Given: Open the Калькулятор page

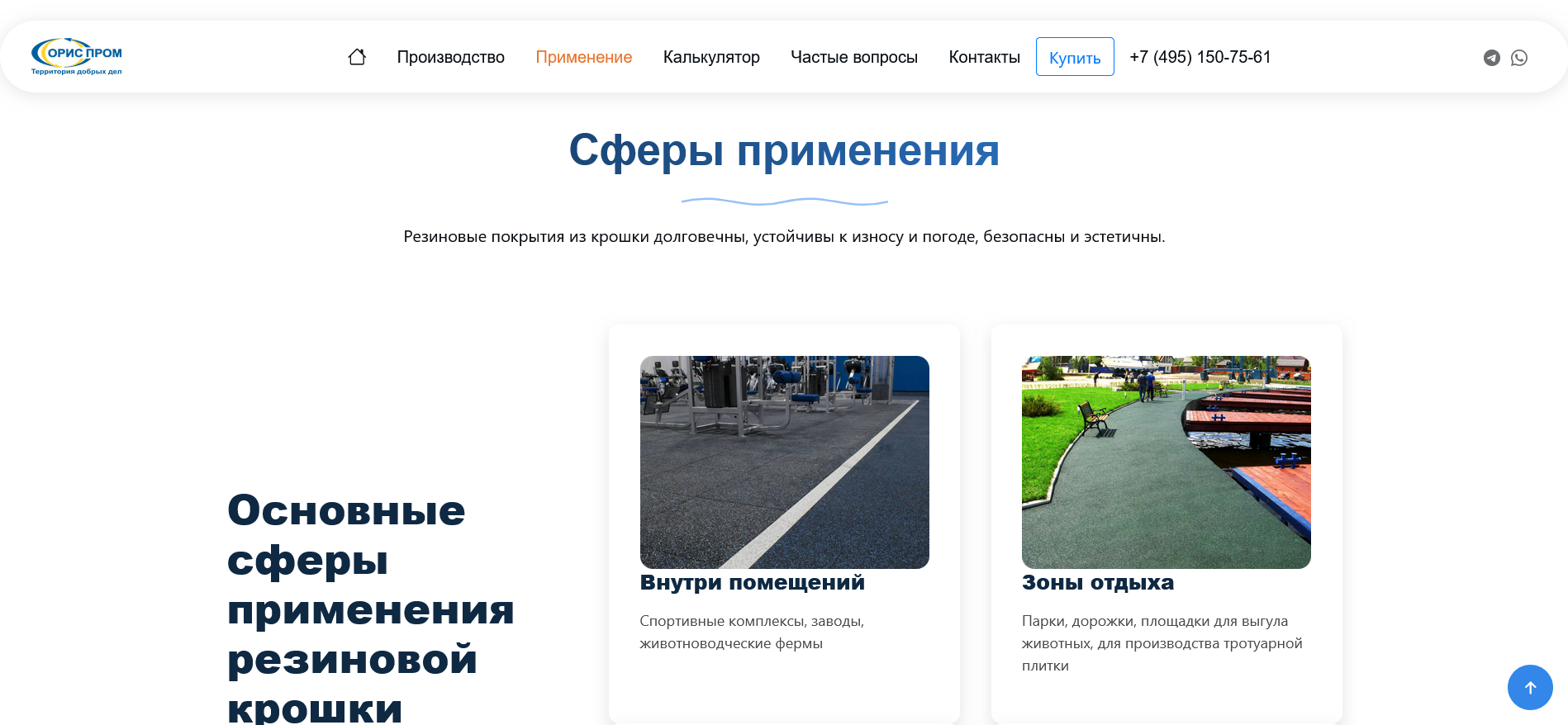Looking at the screenshot, I should [x=710, y=57].
